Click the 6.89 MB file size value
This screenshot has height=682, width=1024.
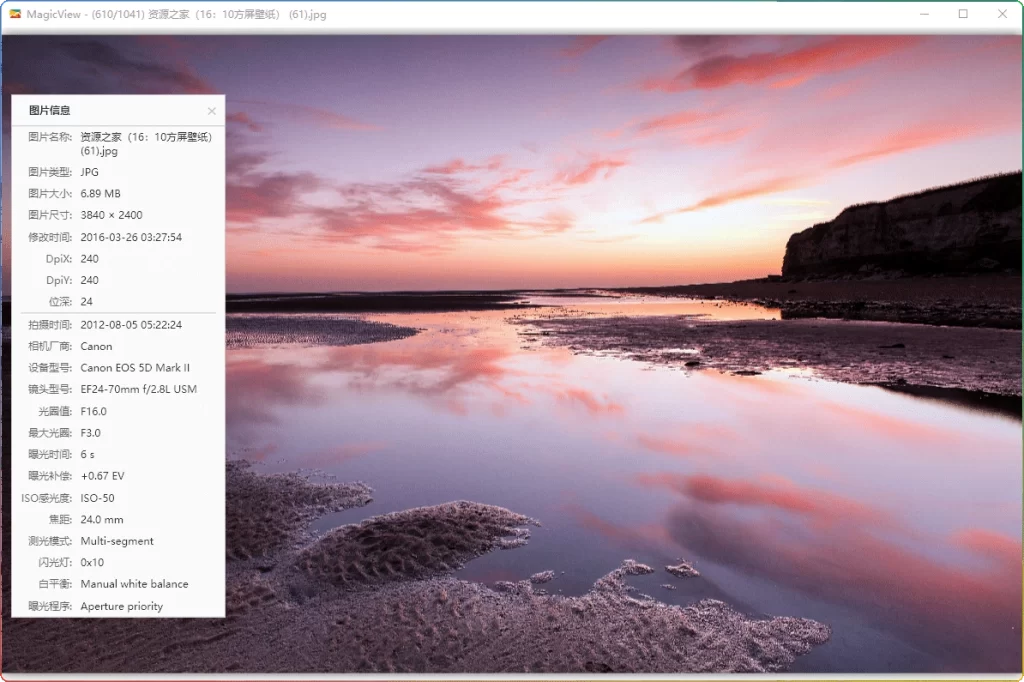pyautogui.click(x=102, y=193)
